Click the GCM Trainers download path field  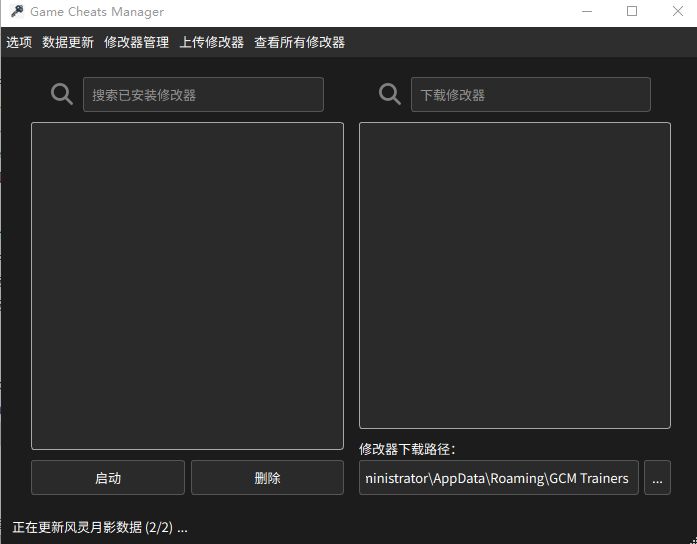(499, 478)
